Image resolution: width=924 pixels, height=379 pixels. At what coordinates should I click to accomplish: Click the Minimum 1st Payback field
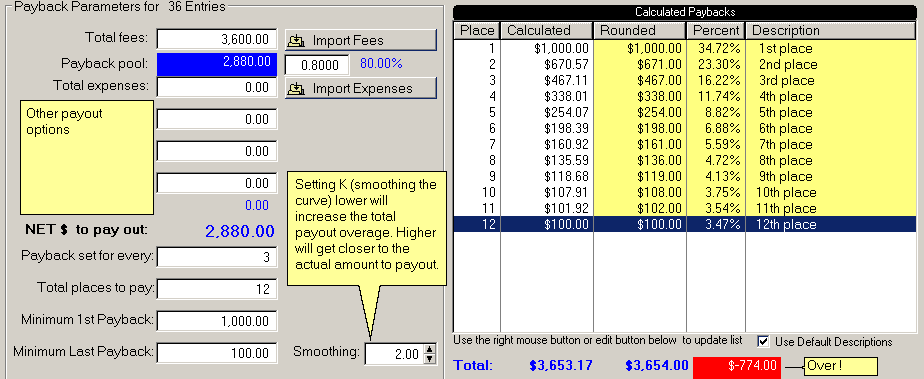(216, 321)
